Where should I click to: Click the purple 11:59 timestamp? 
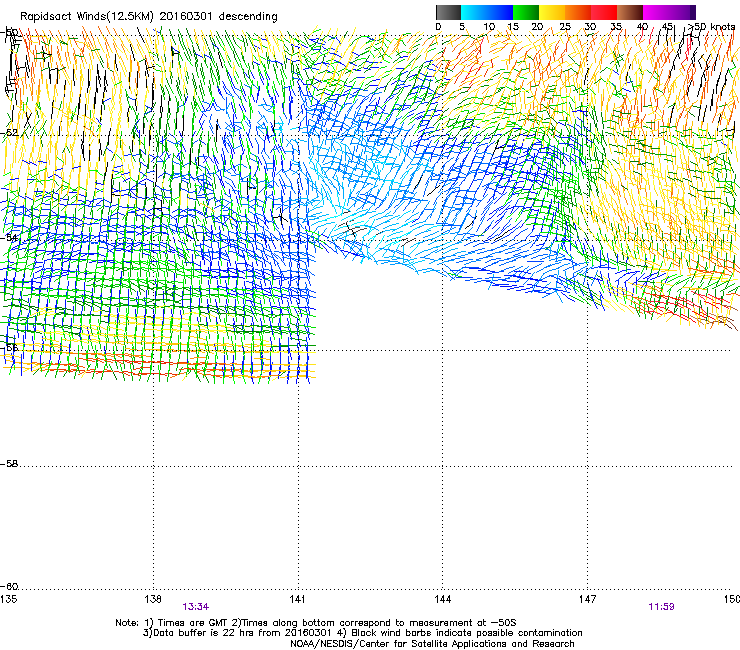[x=661, y=607]
